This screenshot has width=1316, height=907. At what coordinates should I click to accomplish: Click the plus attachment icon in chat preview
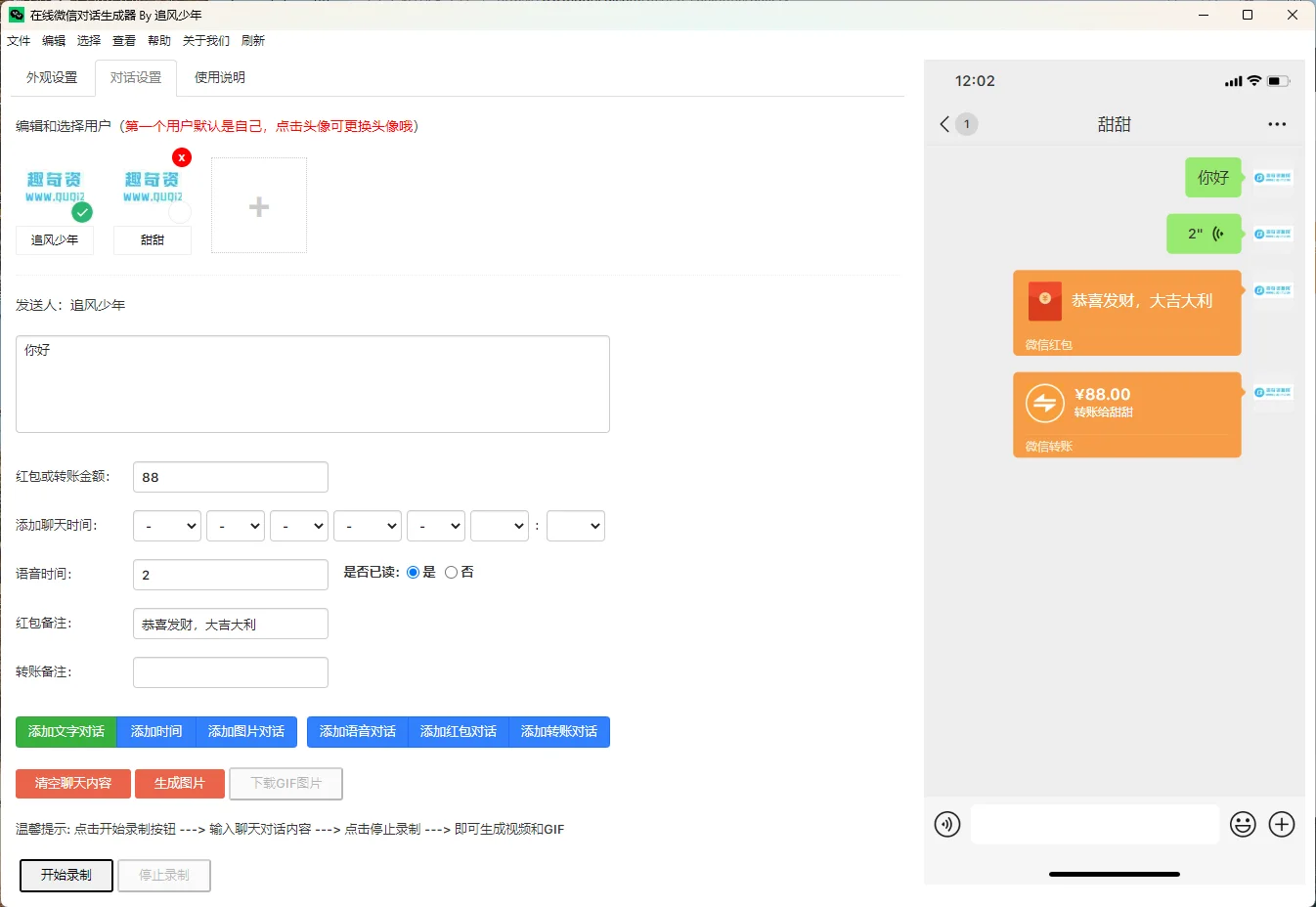pyautogui.click(x=1282, y=824)
